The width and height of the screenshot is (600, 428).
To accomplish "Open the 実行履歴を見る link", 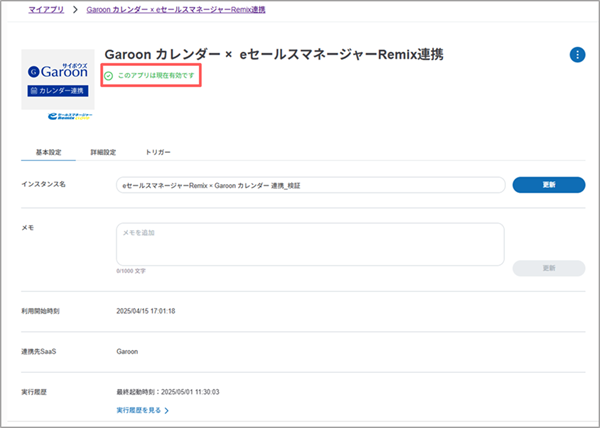I will (x=139, y=410).
